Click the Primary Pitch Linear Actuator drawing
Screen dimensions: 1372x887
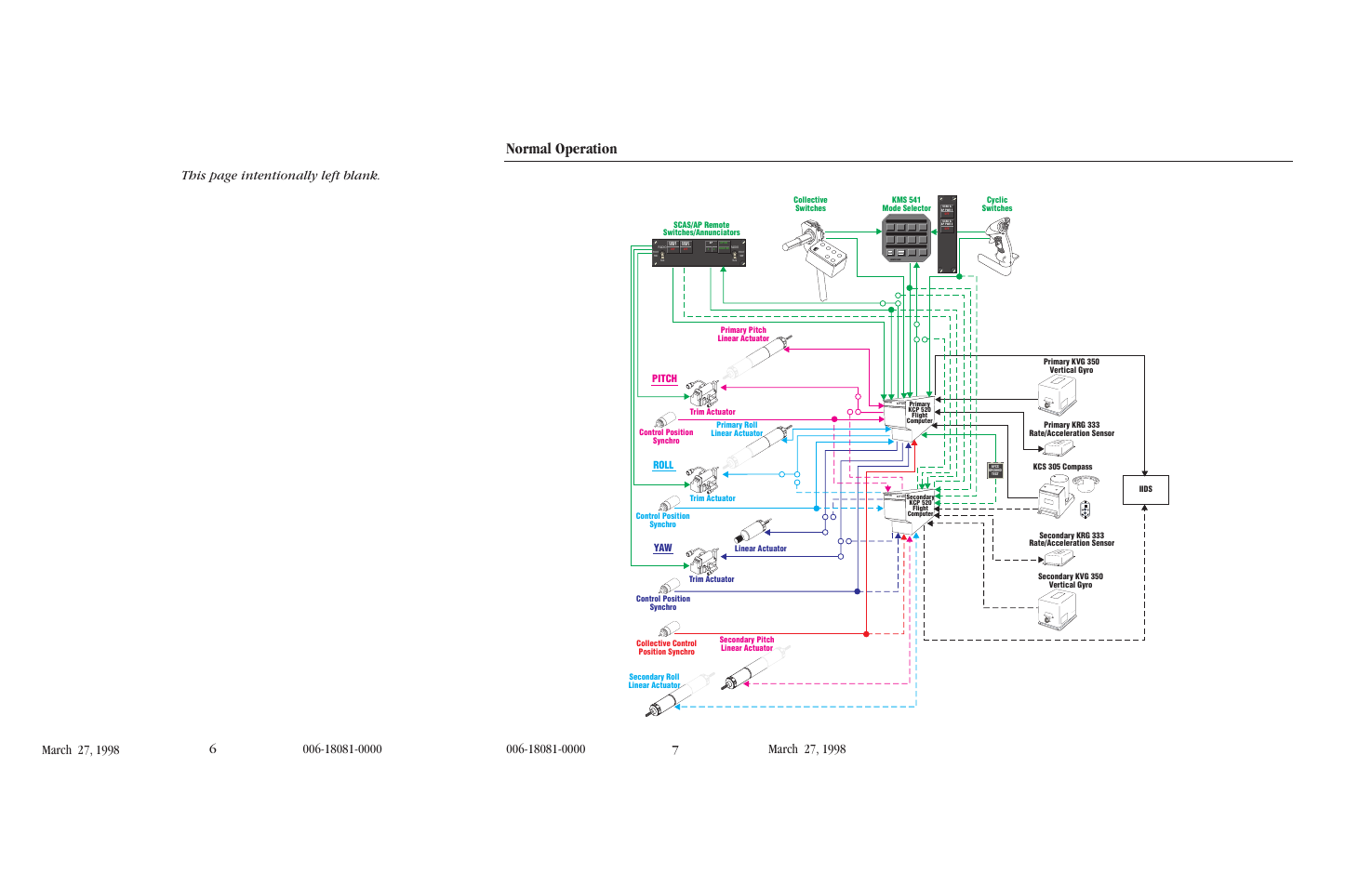[x=759, y=359]
